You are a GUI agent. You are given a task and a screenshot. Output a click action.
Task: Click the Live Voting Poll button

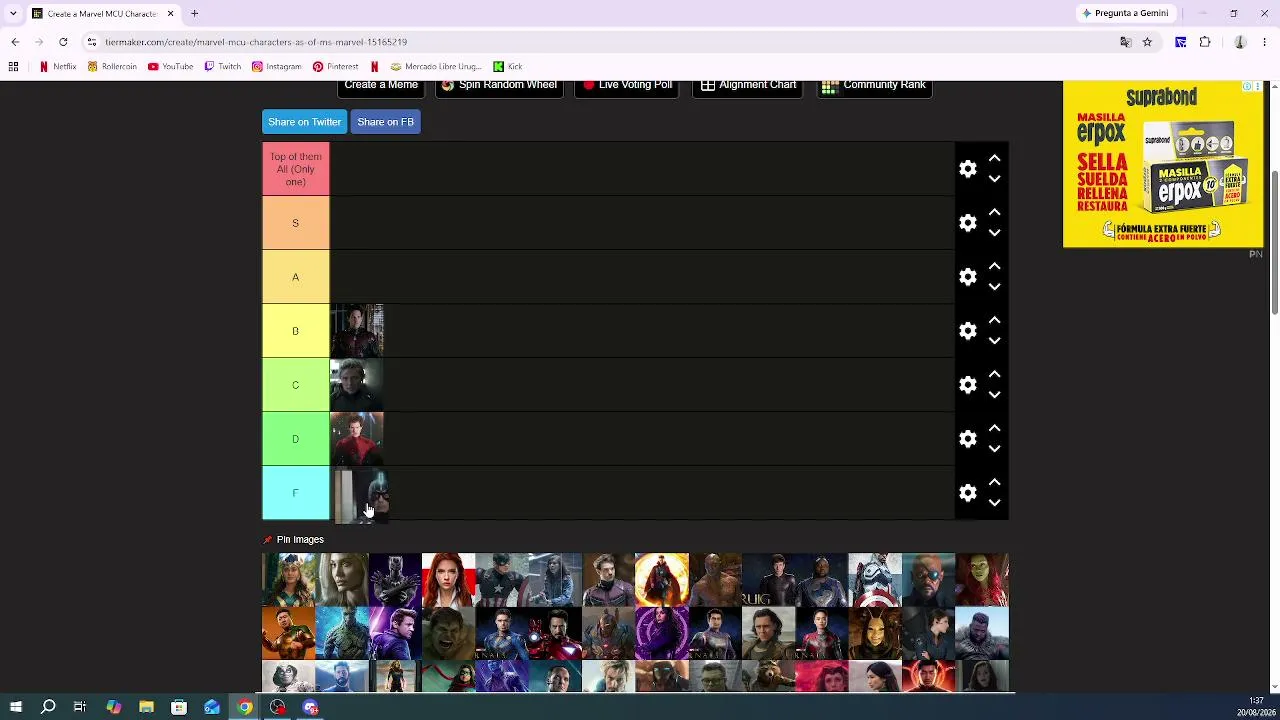[627, 87]
